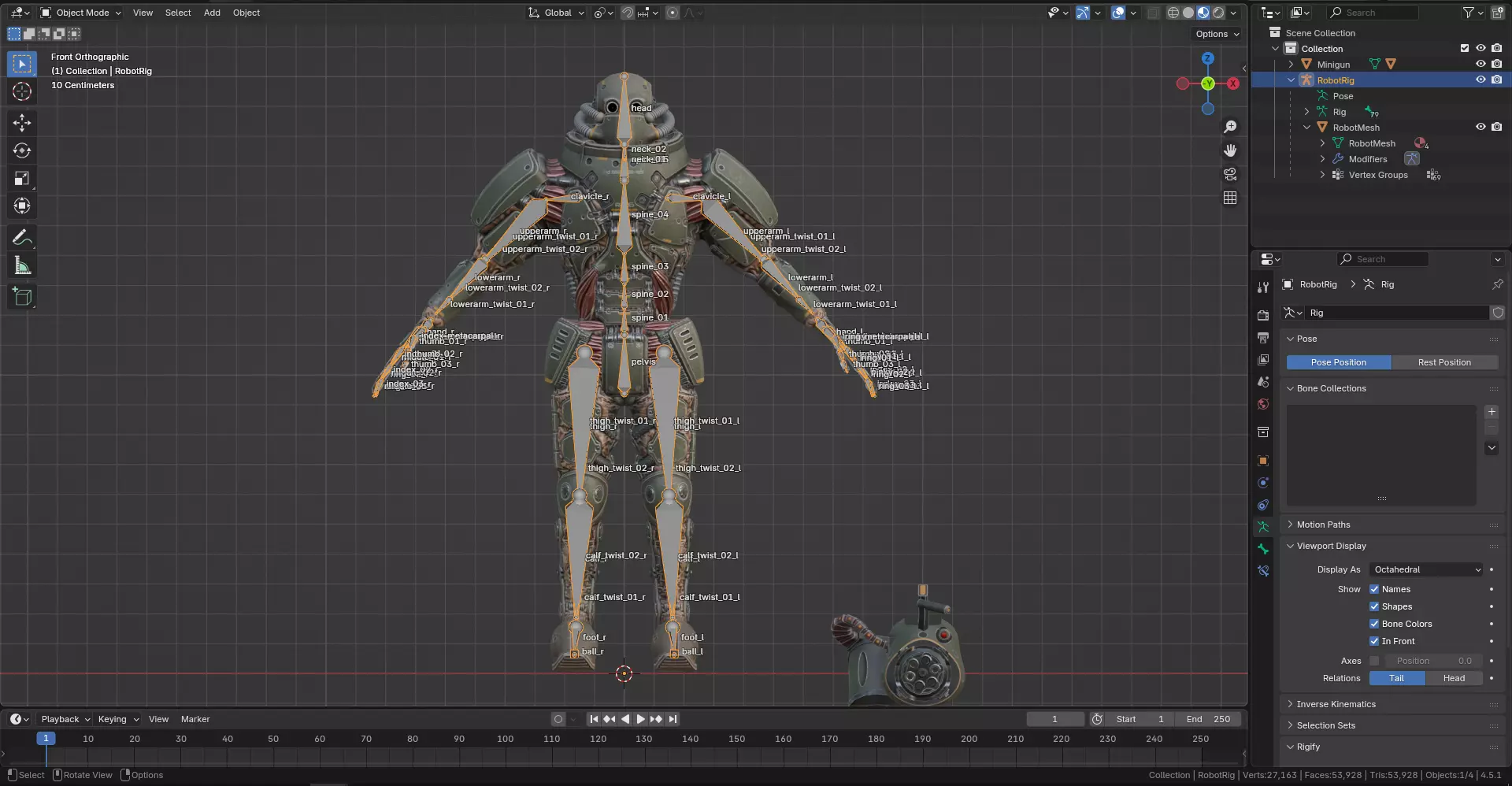Screen dimensions: 1512x786
Task: Open the Object Mode dropdown
Action: coord(80,13)
